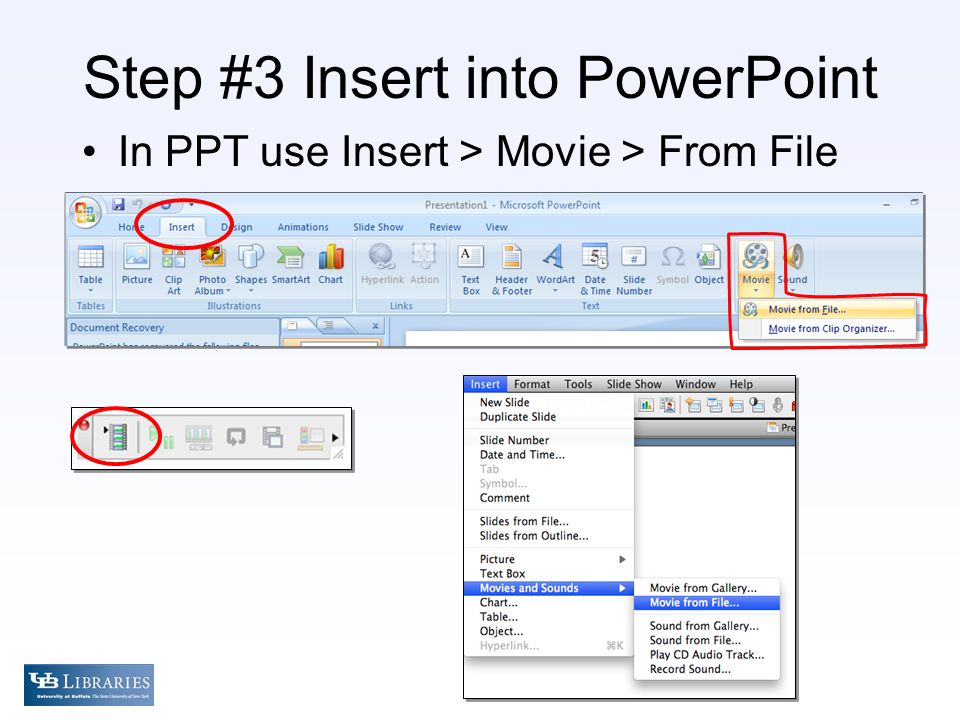Open the Slide Show menu in Mac menu bar
The height and width of the screenshot is (720, 960).
click(x=634, y=384)
